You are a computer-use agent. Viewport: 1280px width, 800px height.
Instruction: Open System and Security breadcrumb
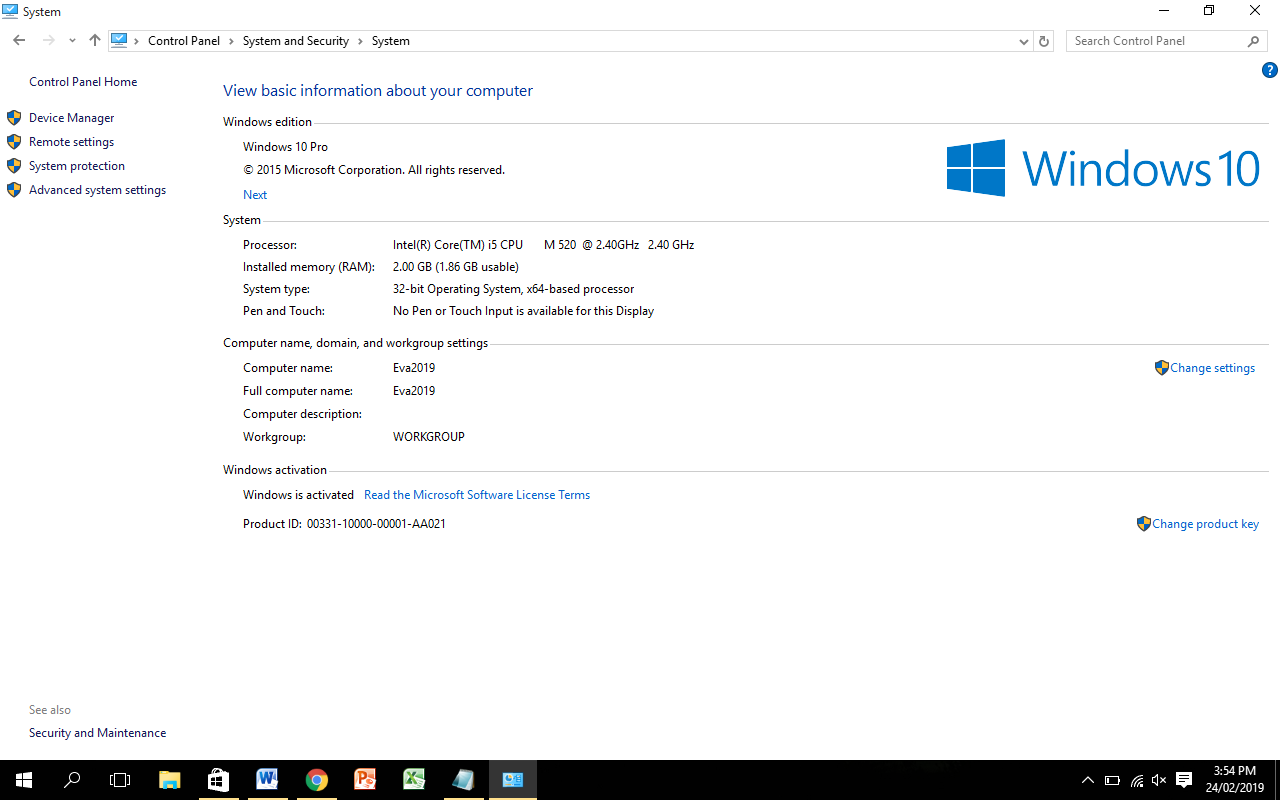click(x=296, y=41)
